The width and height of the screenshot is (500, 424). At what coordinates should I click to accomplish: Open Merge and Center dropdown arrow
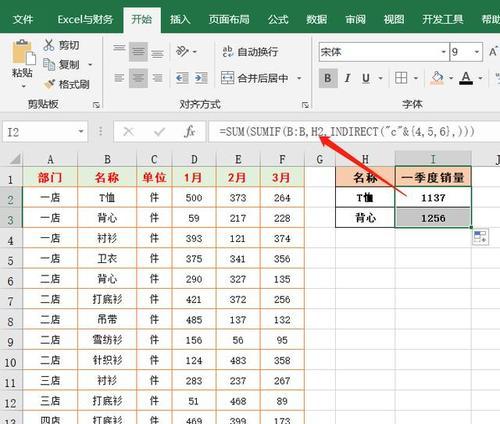[299, 78]
